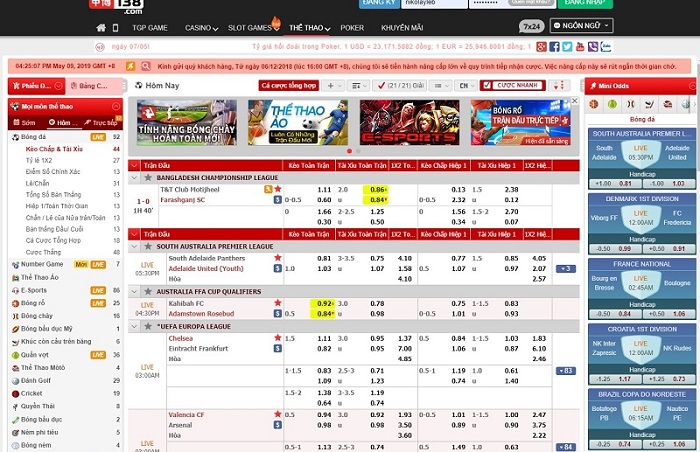Select Tỷ lệ 1X2 in sidebar
This screenshot has width=700, height=452.
click(39, 160)
